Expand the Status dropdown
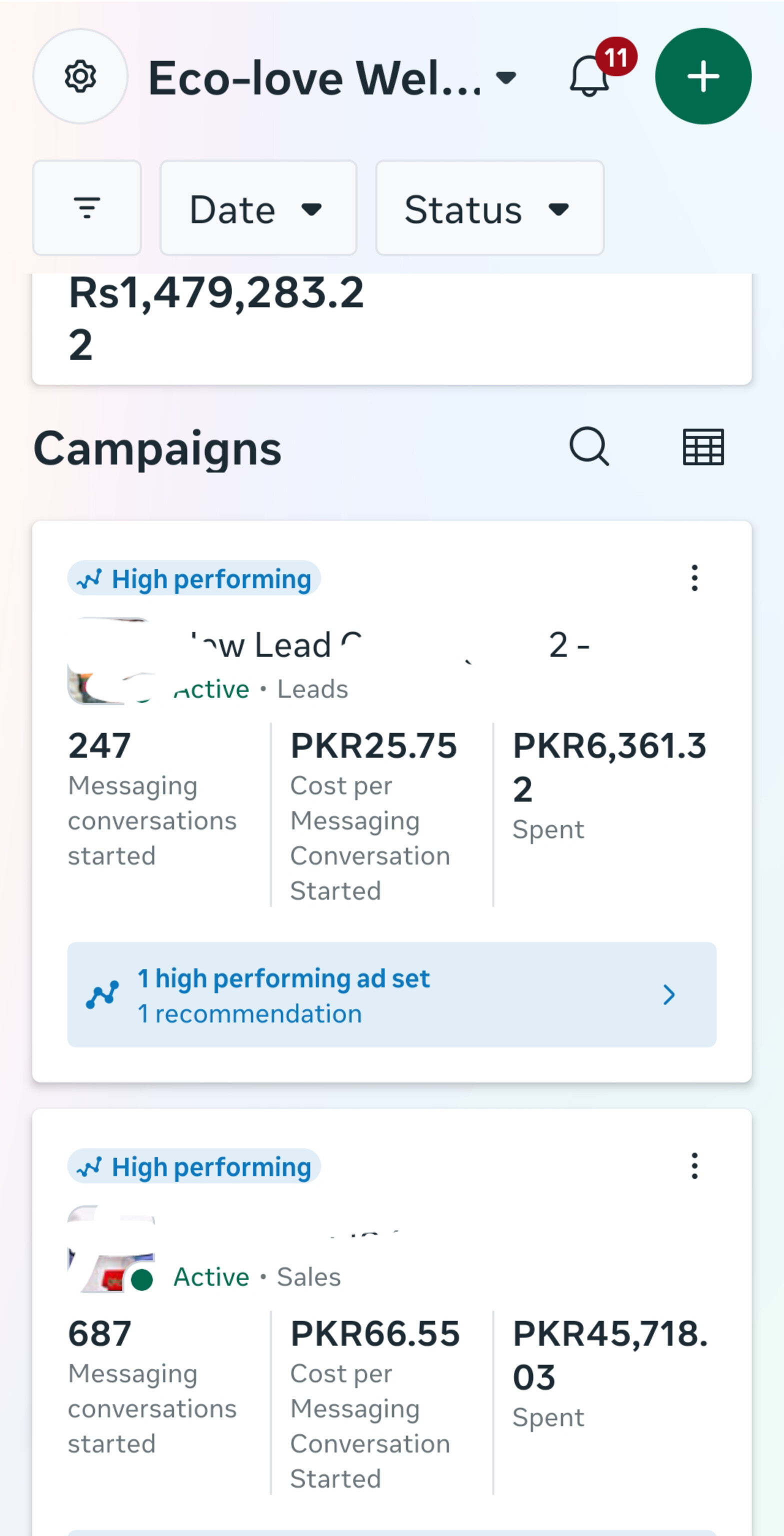 pyautogui.click(x=489, y=208)
